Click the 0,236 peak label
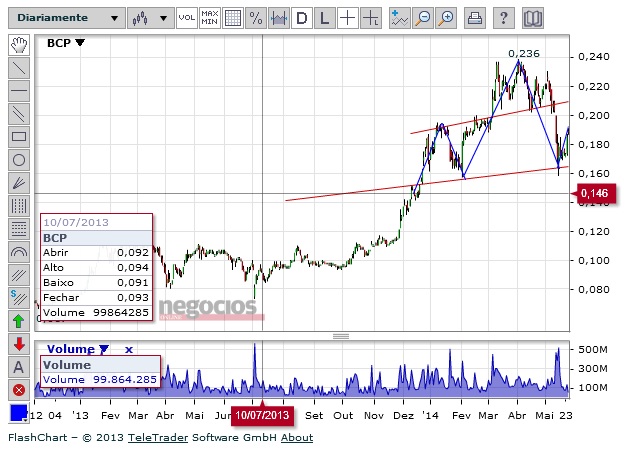 pyautogui.click(x=523, y=53)
